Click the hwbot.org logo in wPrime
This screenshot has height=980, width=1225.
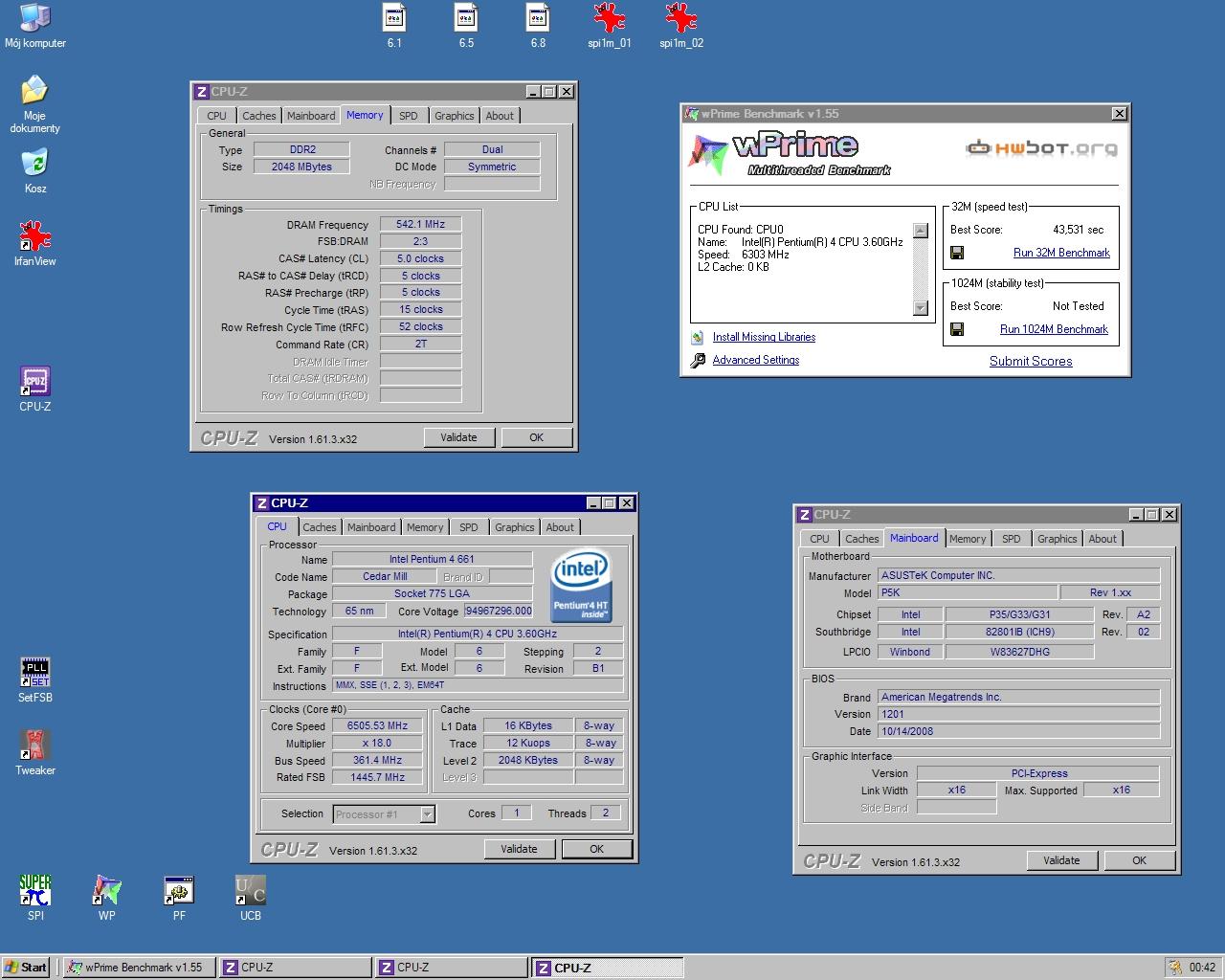point(1041,147)
